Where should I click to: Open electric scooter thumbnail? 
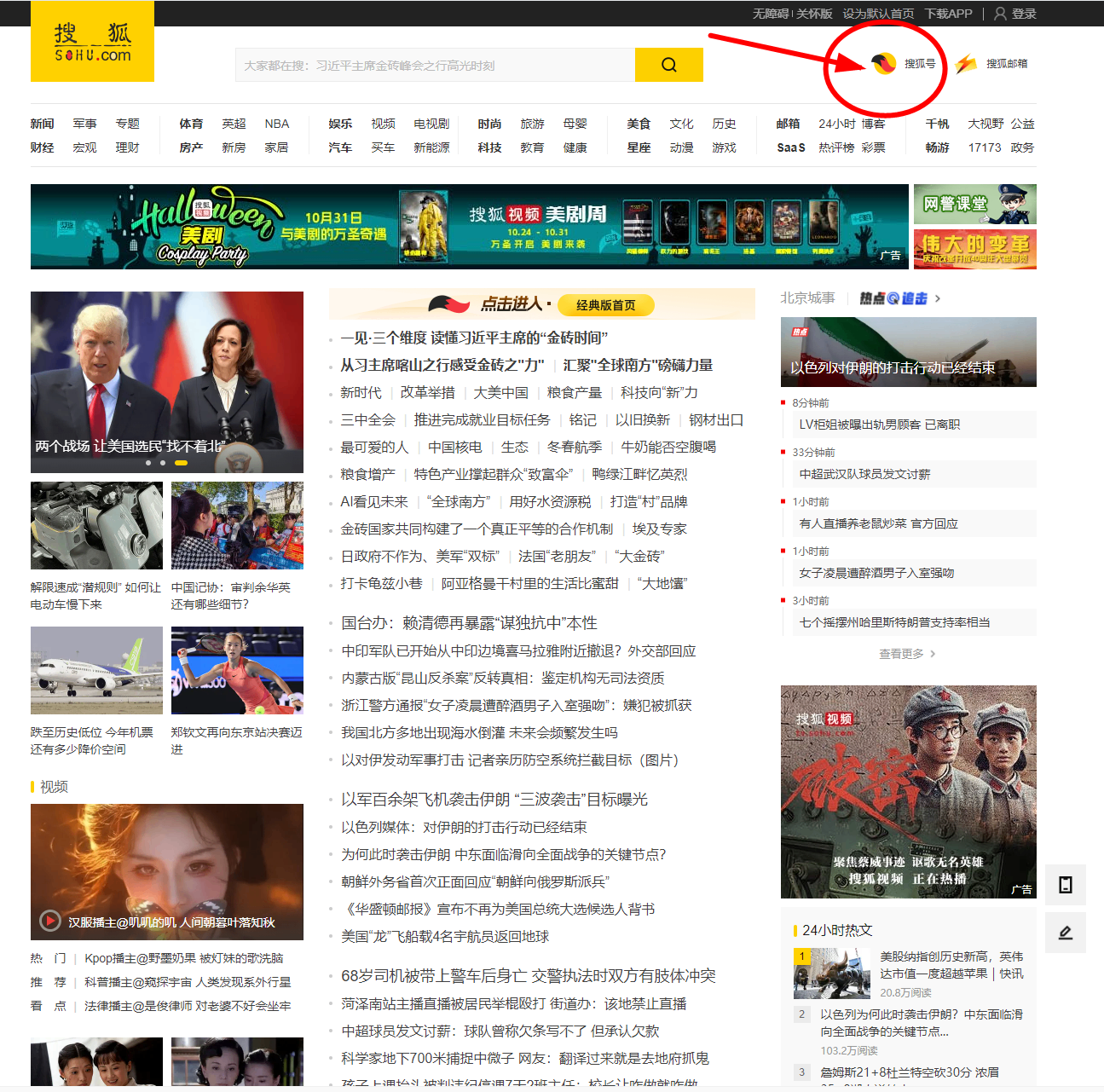(96, 525)
